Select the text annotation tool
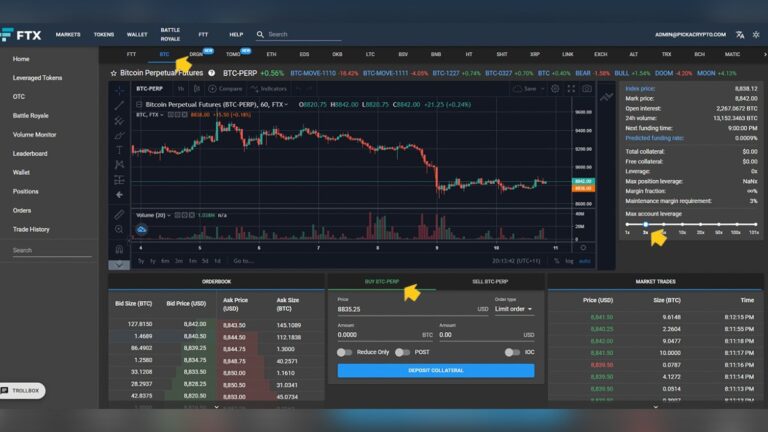This screenshot has width=768, height=432. (x=119, y=150)
